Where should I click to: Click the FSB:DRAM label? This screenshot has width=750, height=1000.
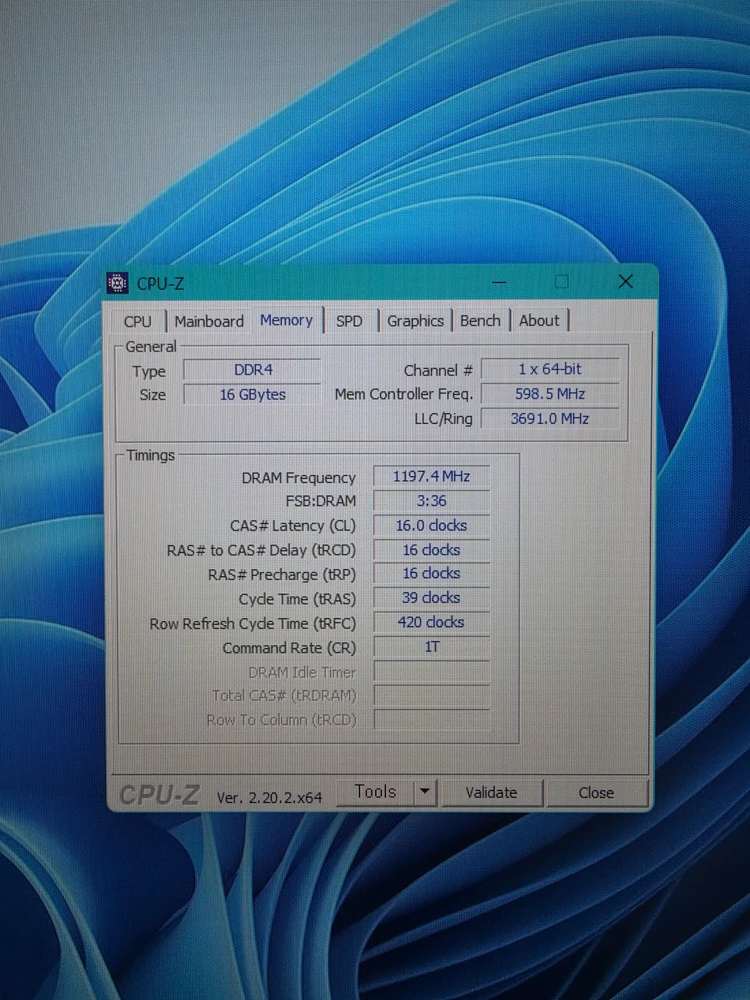click(x=320, y=501)
